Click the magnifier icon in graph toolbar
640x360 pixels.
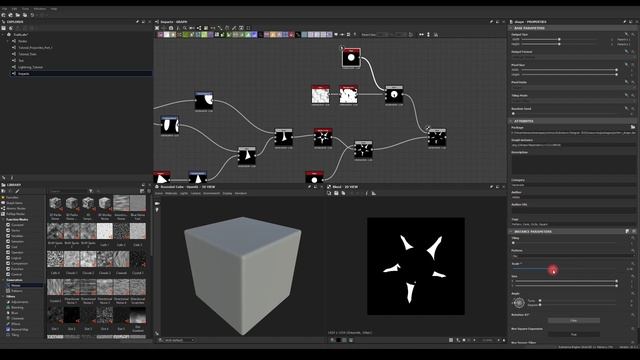185,28
